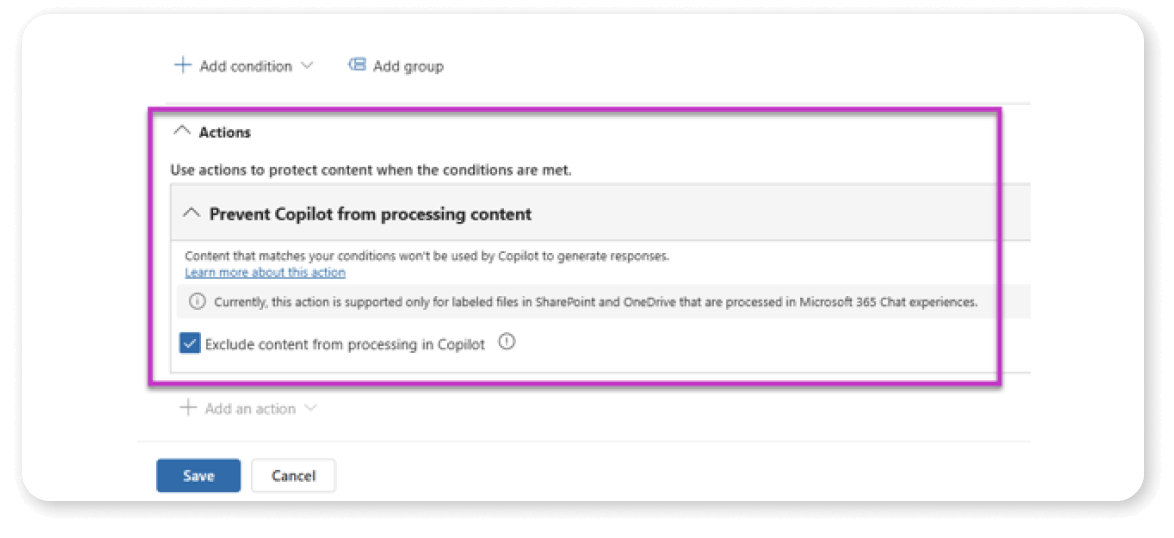Uncheck Exclude content from processing in Copilot checkbox
Viewport: 1174px width, 538px height.
pyautogui.click(x=189, y=344)
